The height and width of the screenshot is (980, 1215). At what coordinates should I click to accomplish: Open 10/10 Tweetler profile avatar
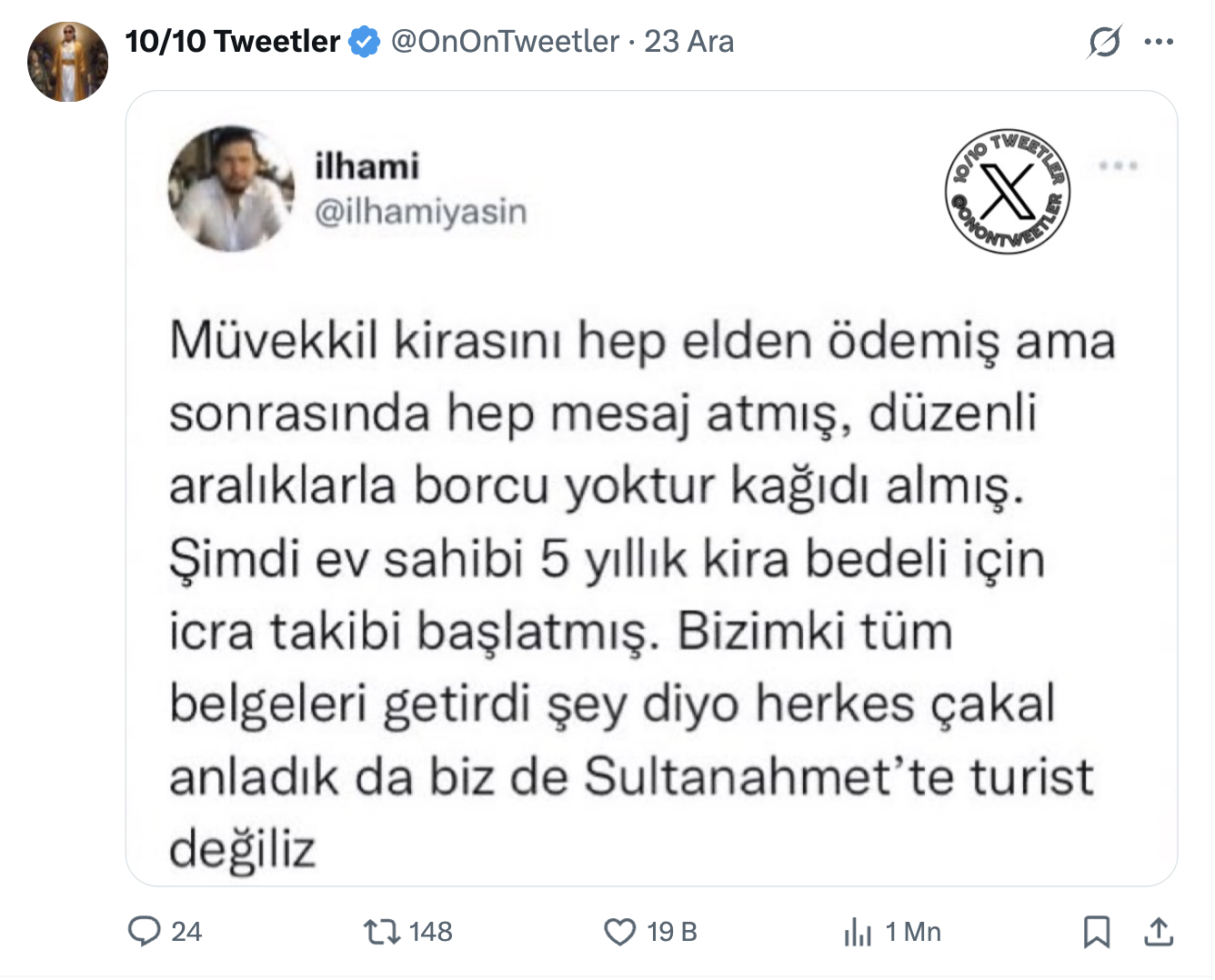[68, 62]
